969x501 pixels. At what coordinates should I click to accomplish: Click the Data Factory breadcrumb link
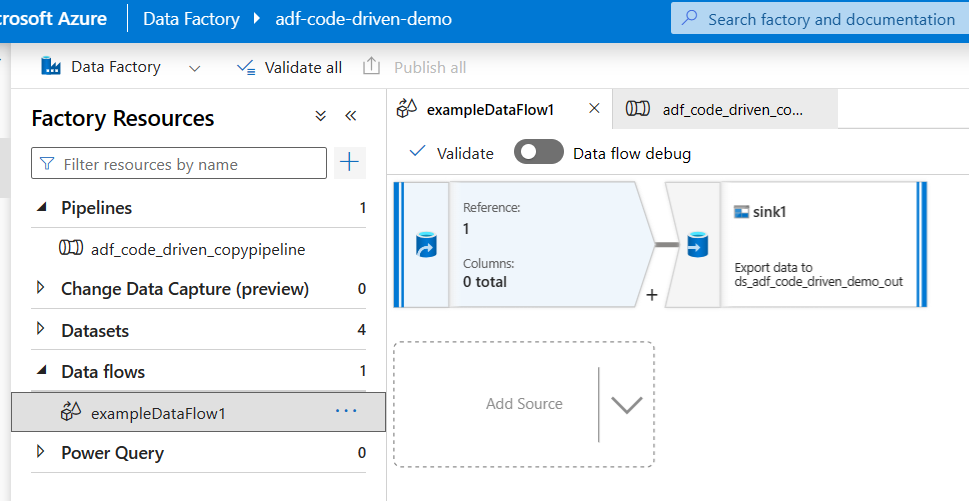point(191,19)
